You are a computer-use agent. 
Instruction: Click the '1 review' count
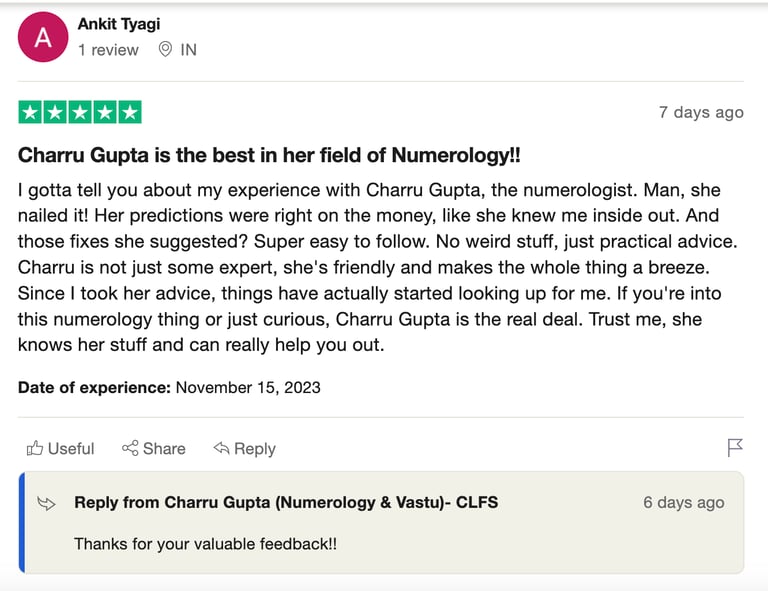pyautogui.click(x=108, y=49)
